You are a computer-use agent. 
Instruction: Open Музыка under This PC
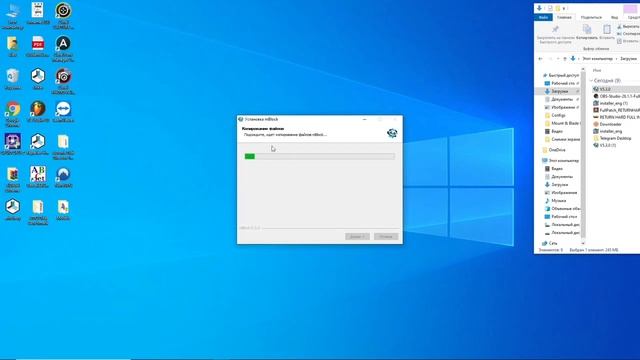[x=556, y=201]
